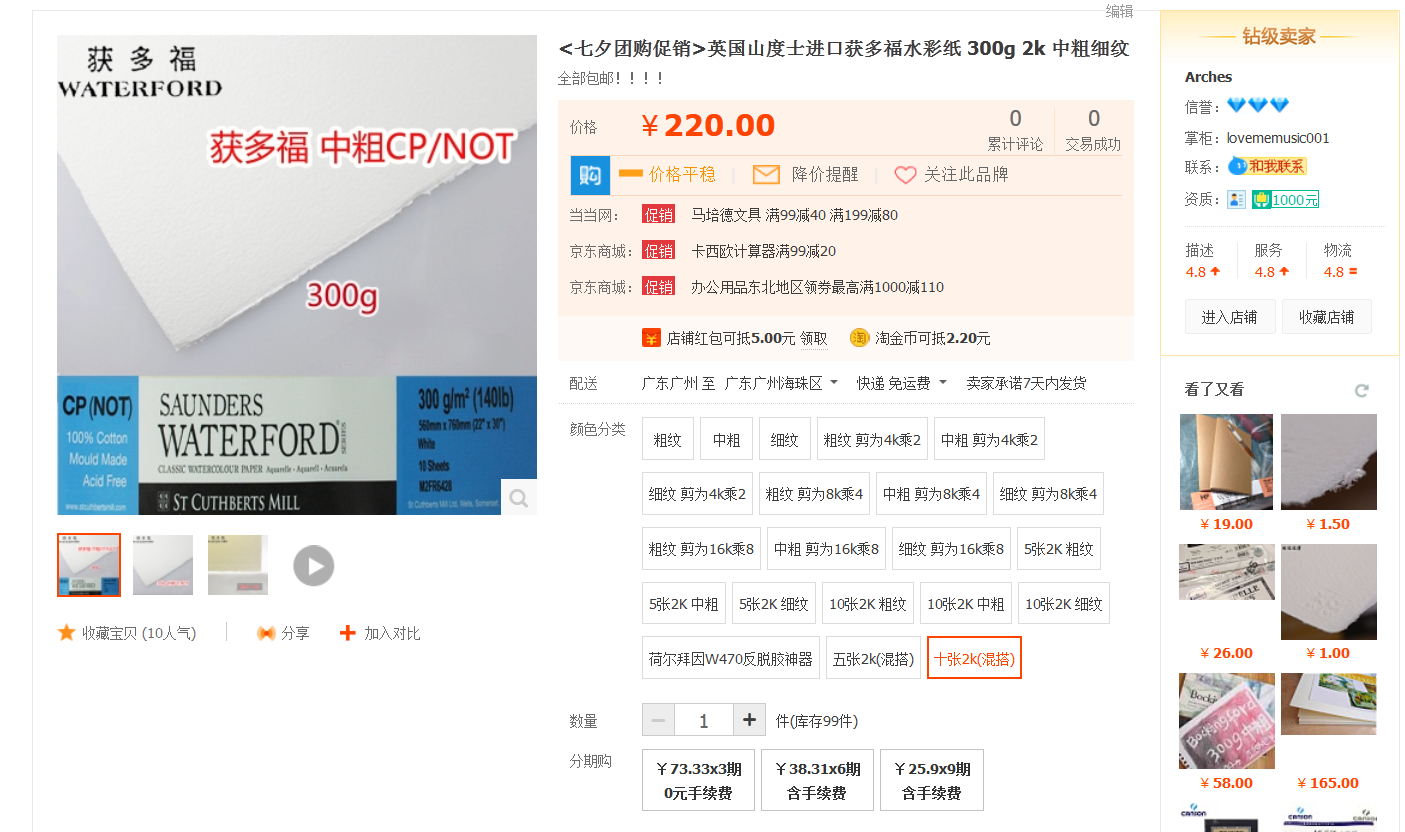Choose 粗纹 剪为4k乘2 variant

point(872,439)
